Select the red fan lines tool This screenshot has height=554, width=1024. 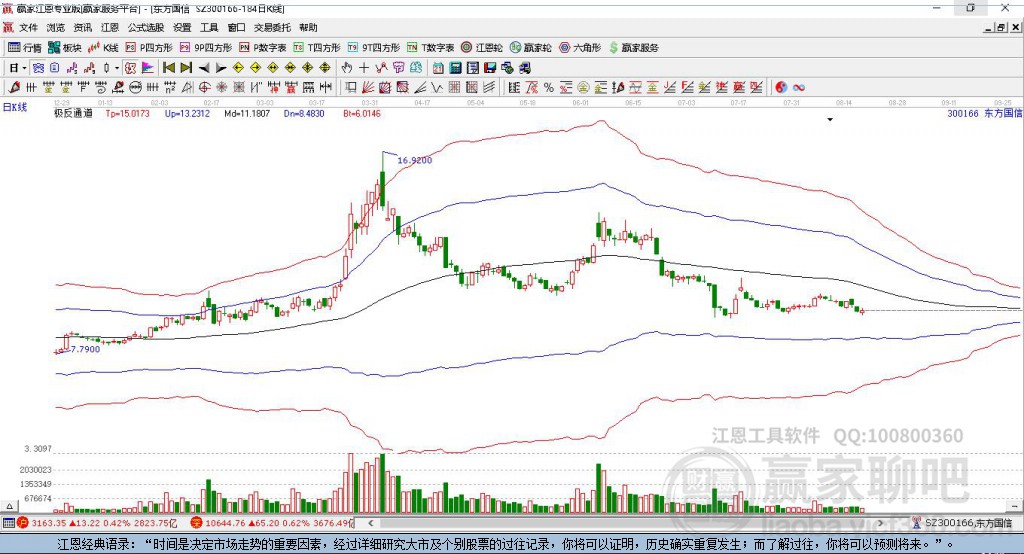pos(368,88)
